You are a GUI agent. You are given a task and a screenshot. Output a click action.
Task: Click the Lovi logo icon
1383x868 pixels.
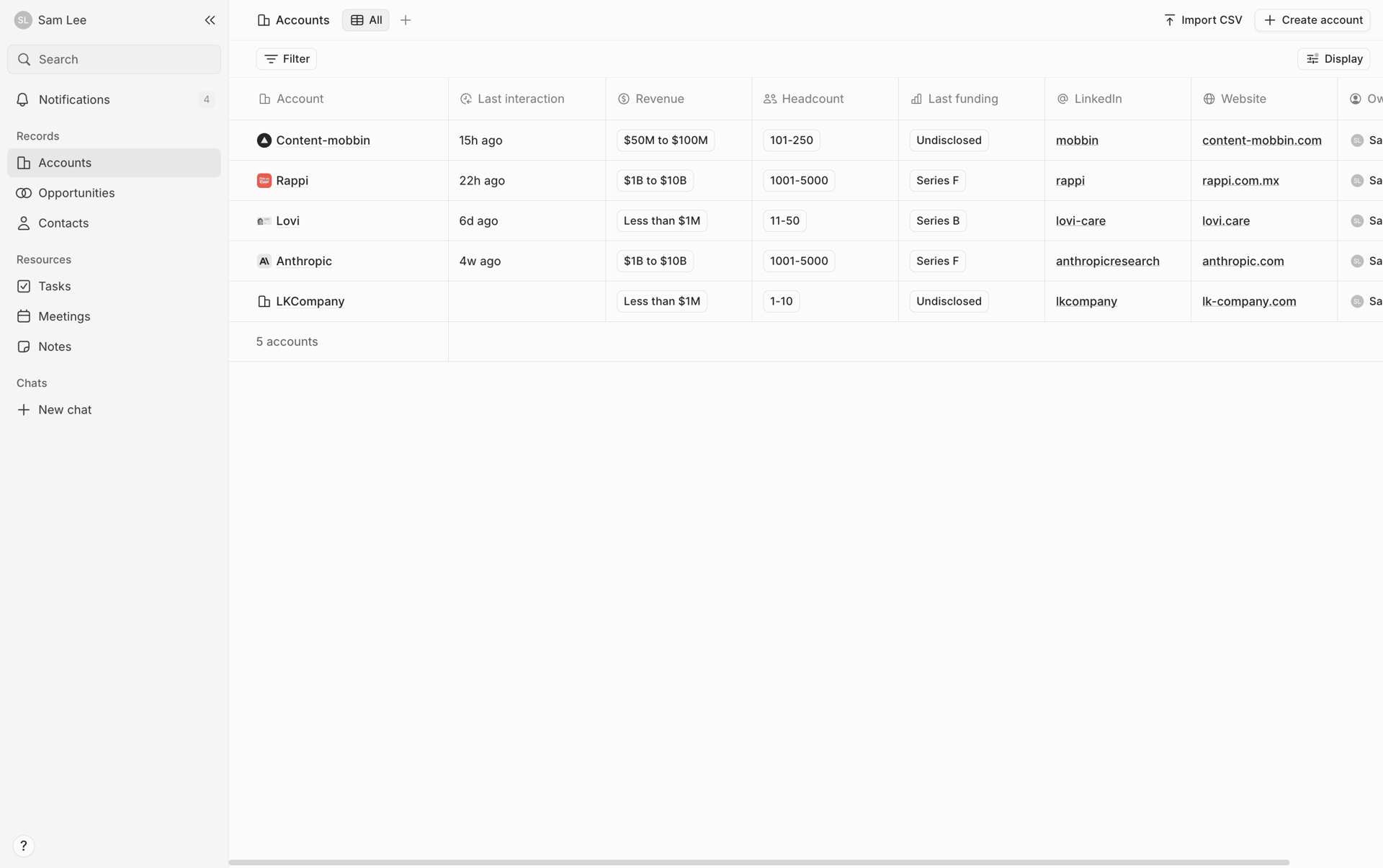point(264,221)
